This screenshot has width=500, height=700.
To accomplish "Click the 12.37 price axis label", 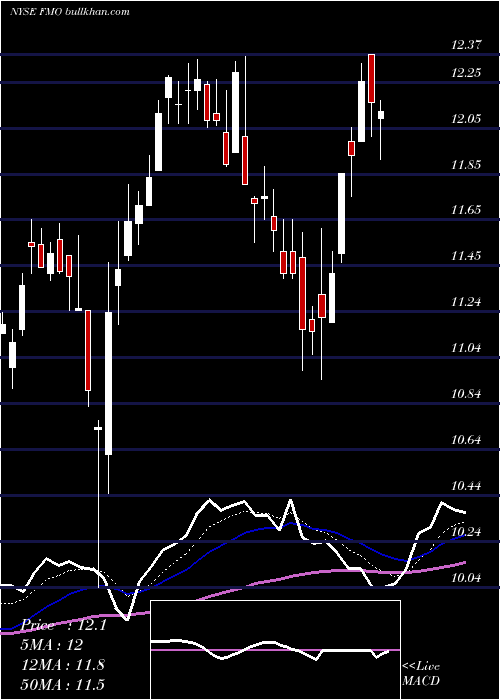I will click(x=466, y=45).
